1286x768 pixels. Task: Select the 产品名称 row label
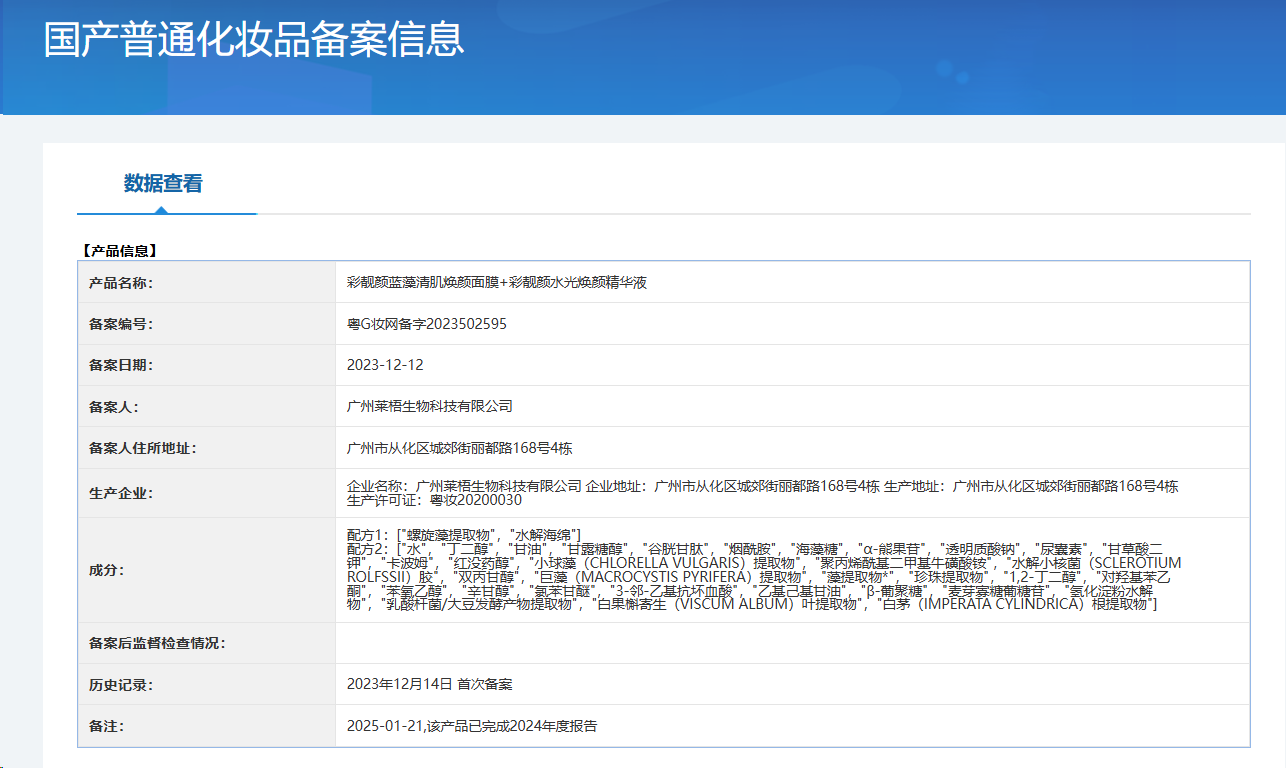[121, 283]
